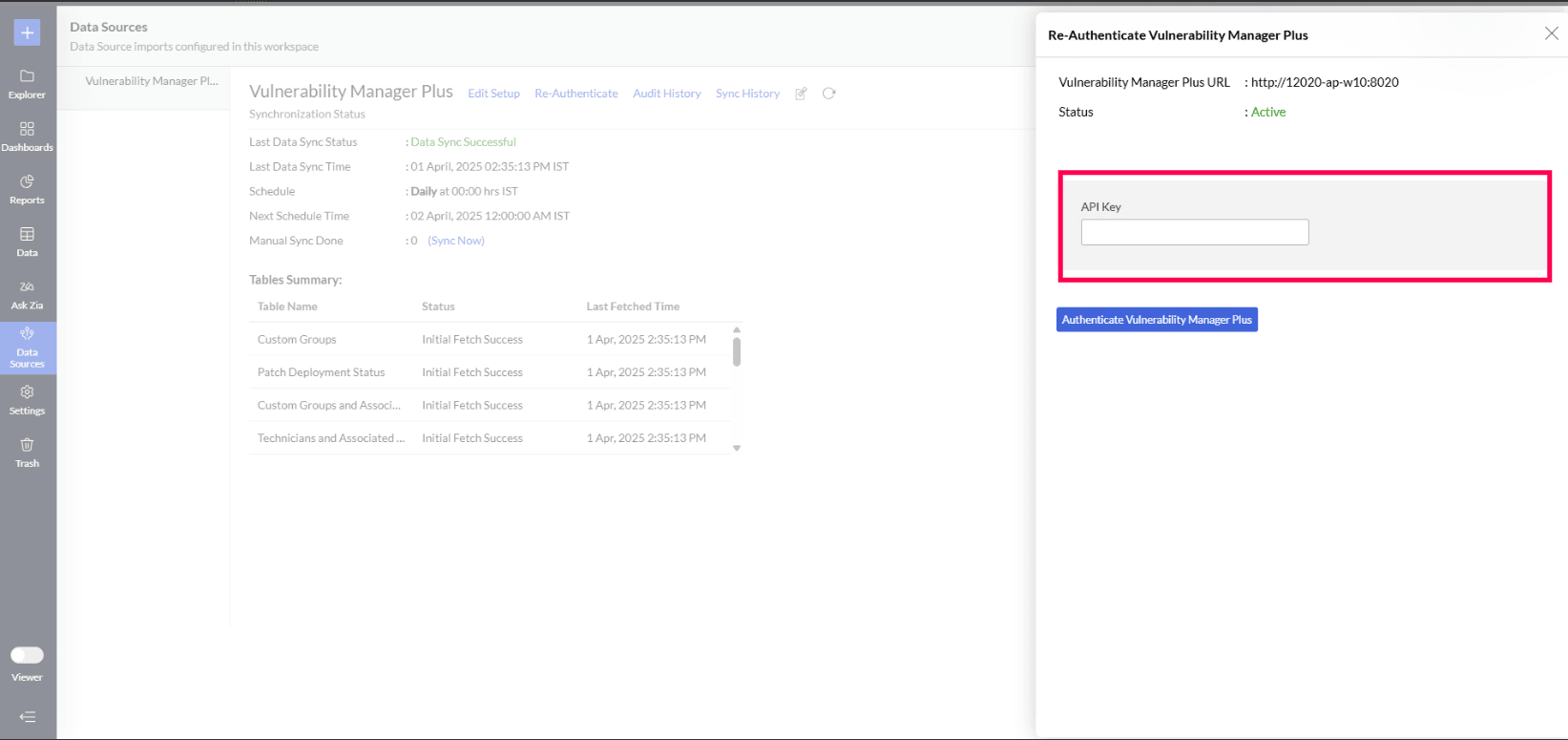The width and height of the screenshot is (1568, 740).
Task: Click the Vulnerability Manager Plus title heading
Action: point(351,92)
